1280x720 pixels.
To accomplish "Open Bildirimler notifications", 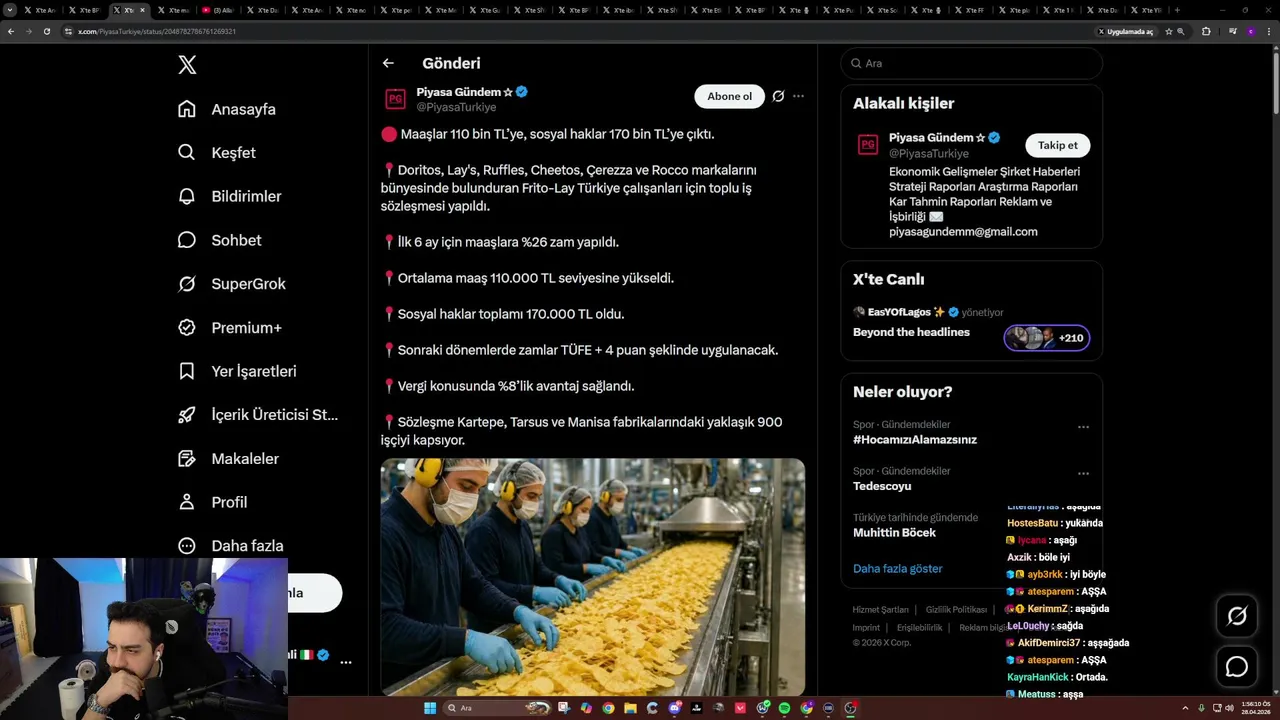I will (229, 197).
